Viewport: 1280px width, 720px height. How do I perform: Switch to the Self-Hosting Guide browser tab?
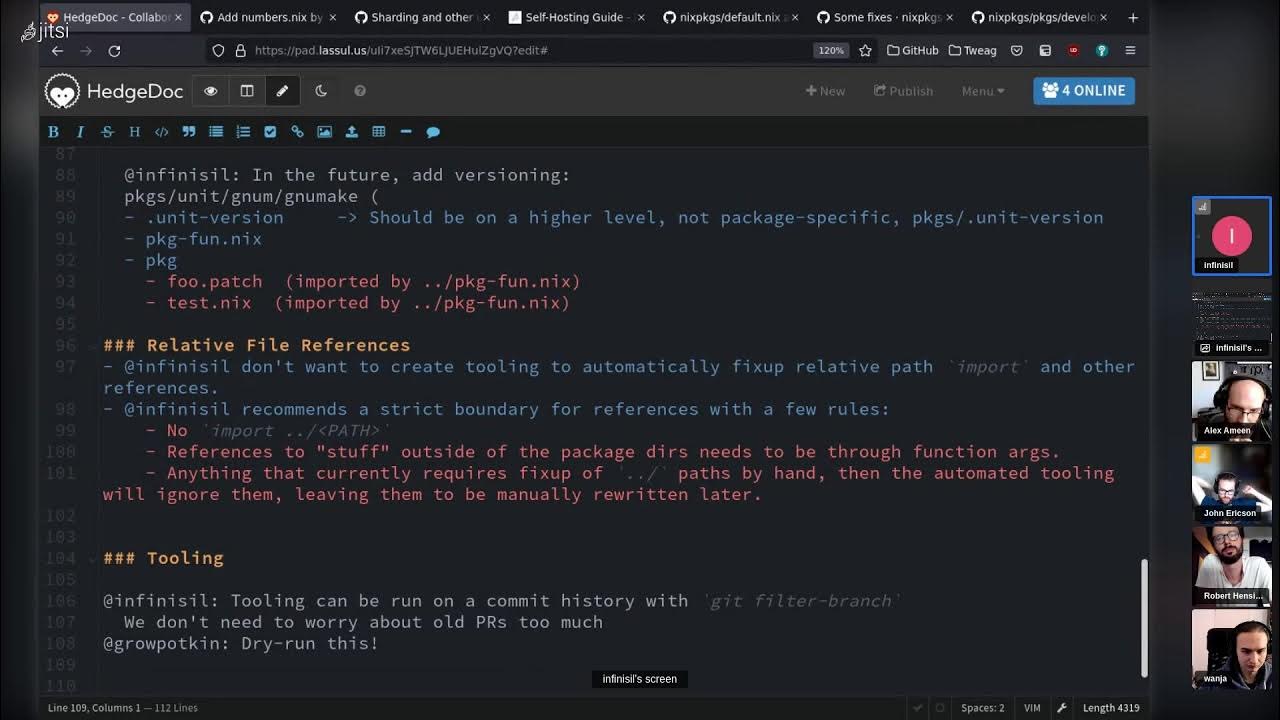coord(567,17)
